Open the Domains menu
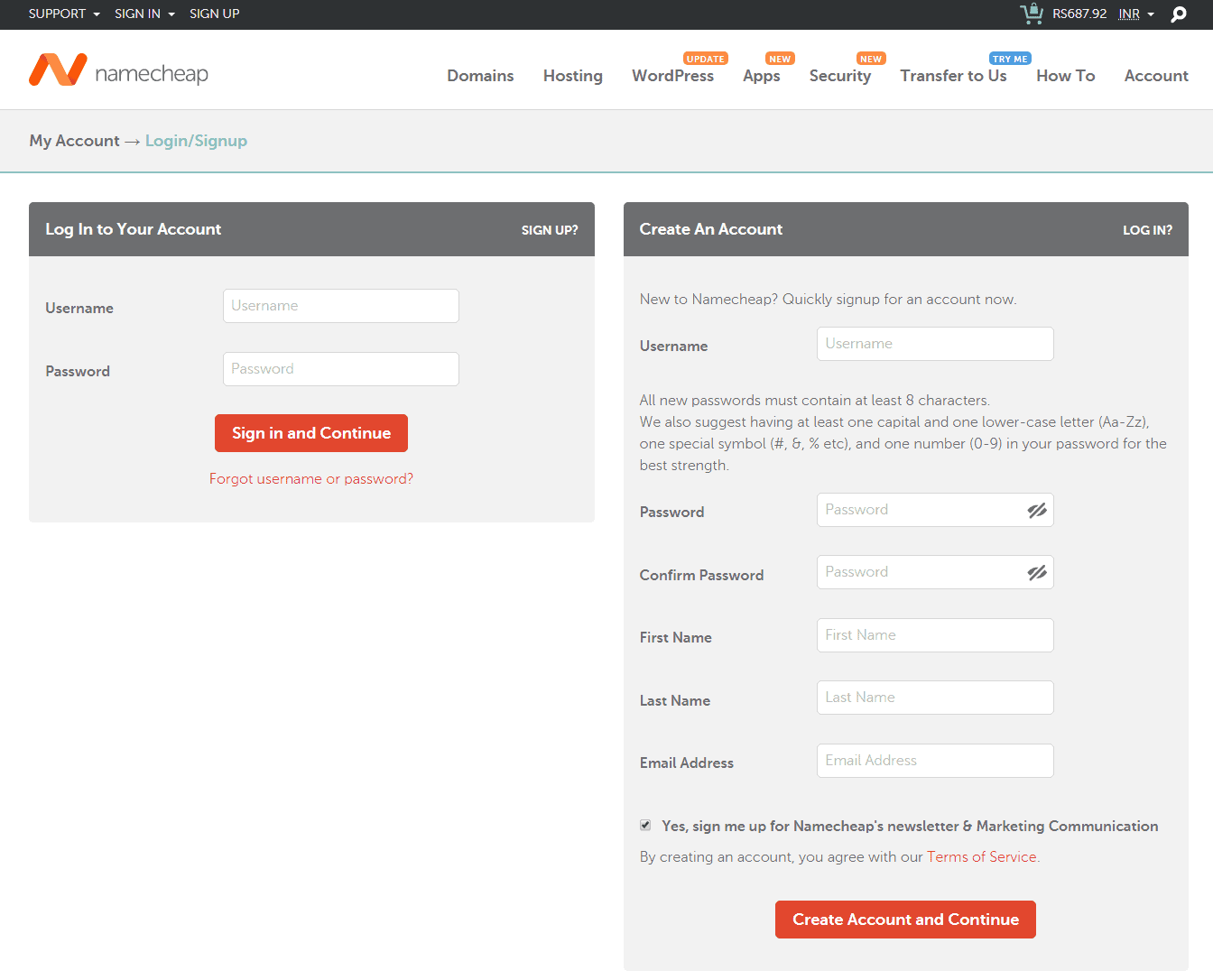This screenshot has width=1213, height=980. point(480,76)
